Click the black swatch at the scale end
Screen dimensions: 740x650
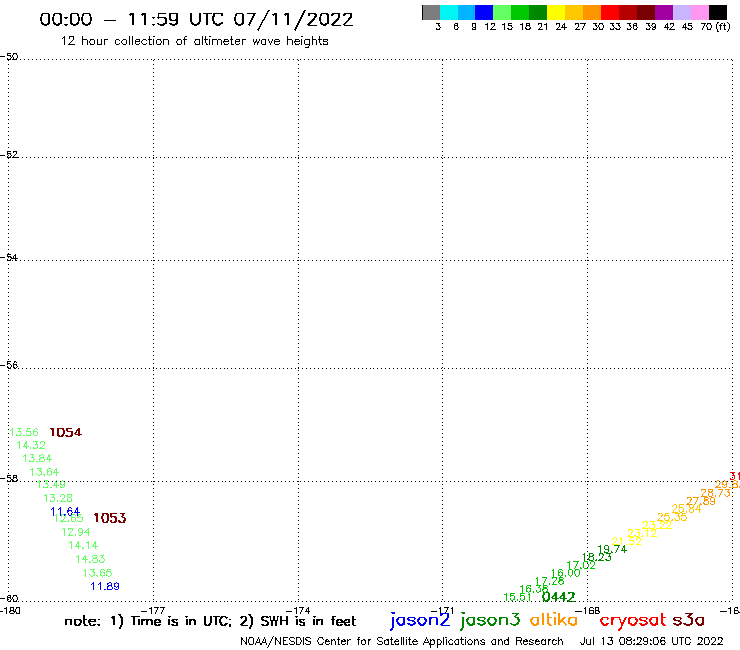(x=718, y=12)
